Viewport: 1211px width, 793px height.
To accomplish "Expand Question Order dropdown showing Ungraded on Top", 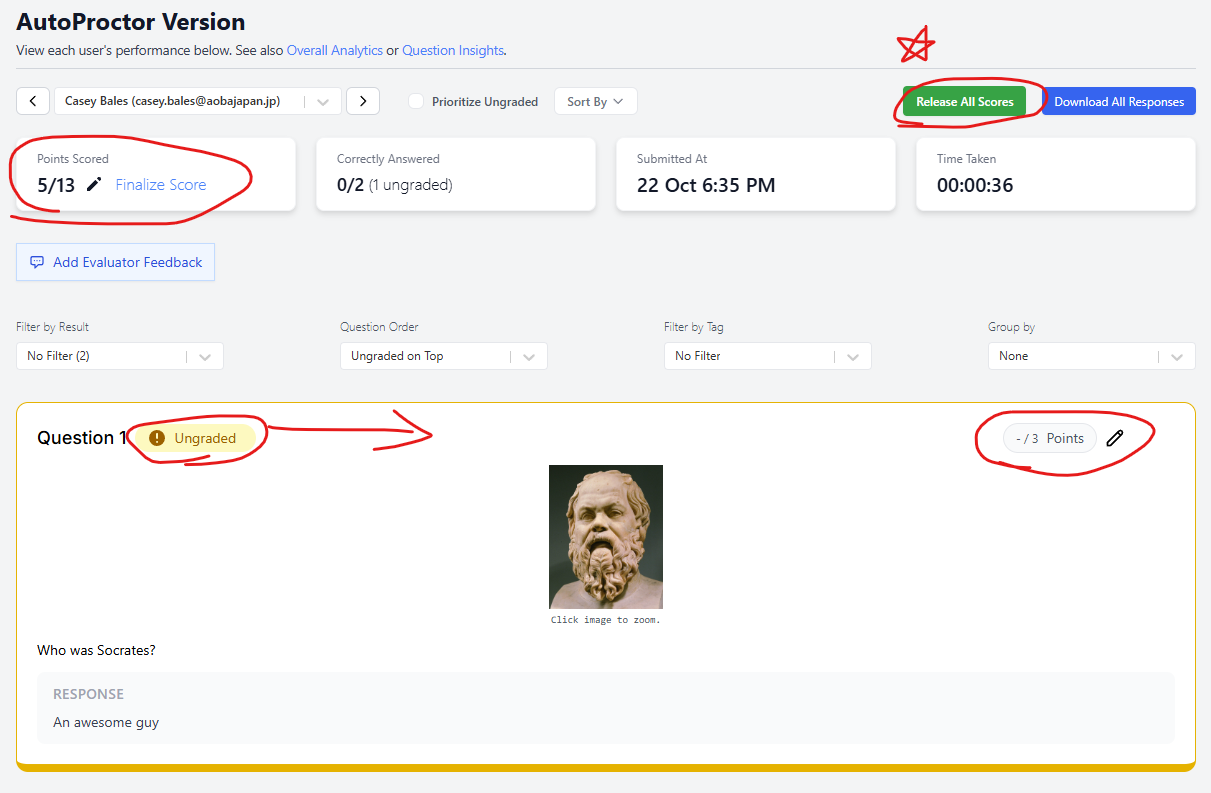I will point(443,356).
